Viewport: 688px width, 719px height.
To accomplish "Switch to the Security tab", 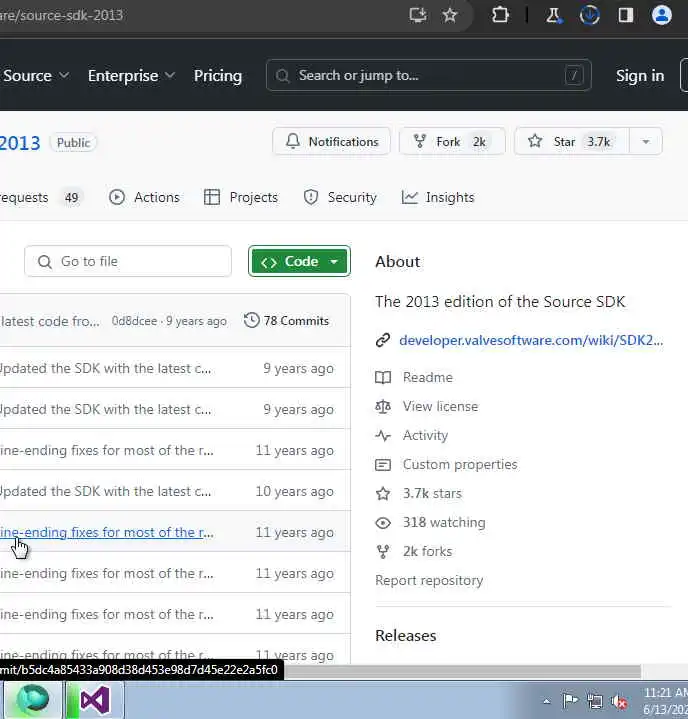I will click(x=340, y=197).
